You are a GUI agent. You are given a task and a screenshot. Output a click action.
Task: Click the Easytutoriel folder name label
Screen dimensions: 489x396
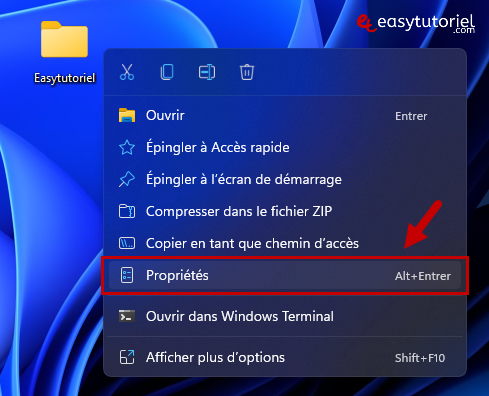[x=65, y=78]
